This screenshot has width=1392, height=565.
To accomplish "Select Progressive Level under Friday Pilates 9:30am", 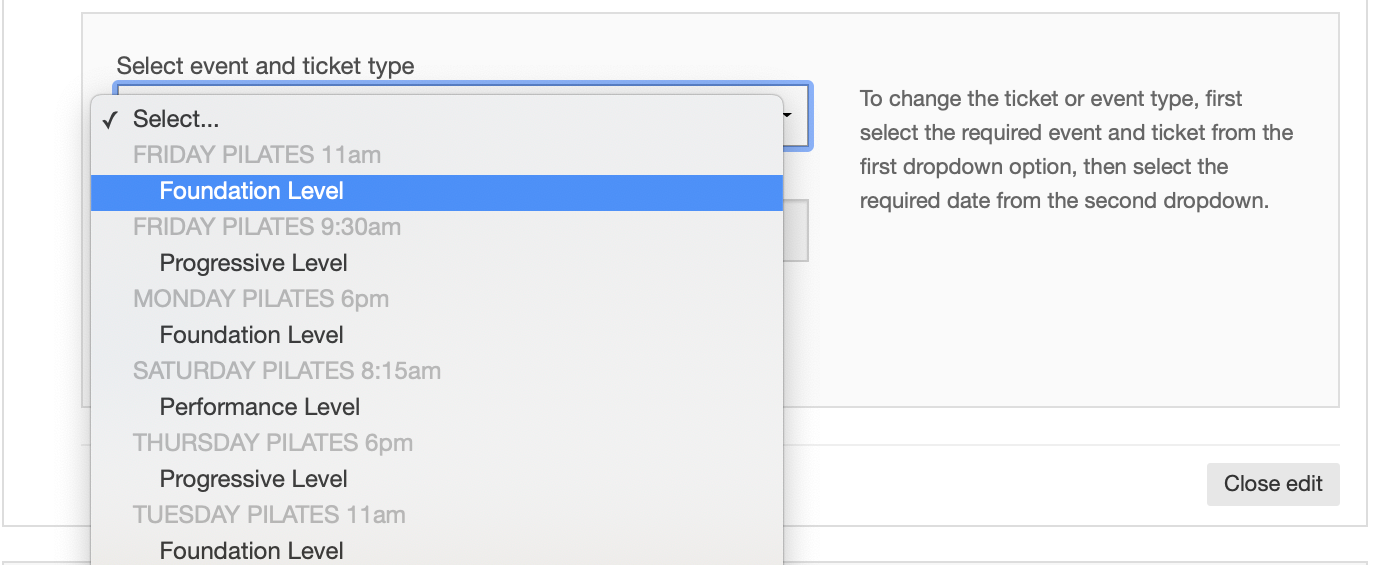I will [253, 263].
